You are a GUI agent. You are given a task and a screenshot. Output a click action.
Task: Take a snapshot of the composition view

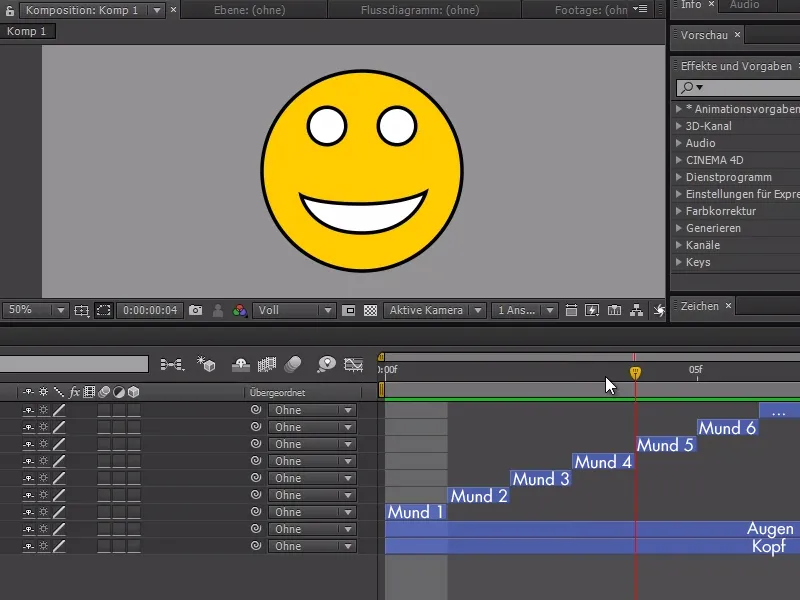(x=197, y=310)
